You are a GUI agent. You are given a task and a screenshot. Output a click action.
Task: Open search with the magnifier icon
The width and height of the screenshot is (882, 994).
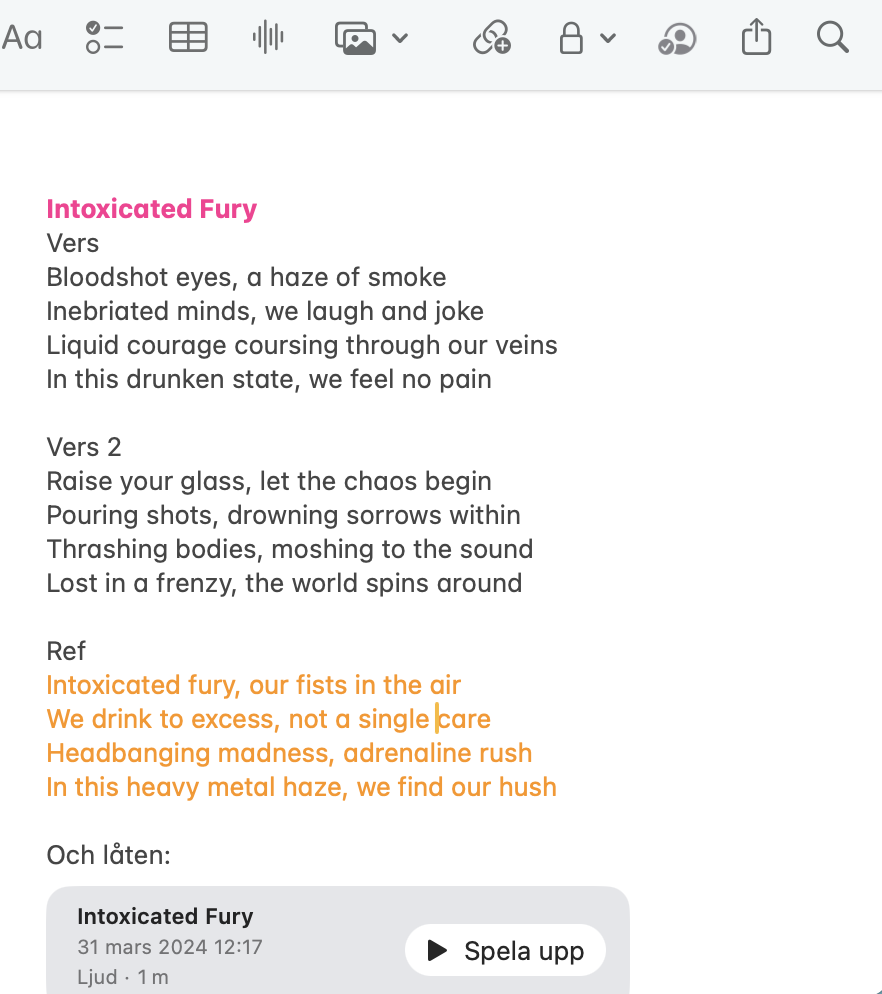[x=832, y=38]
